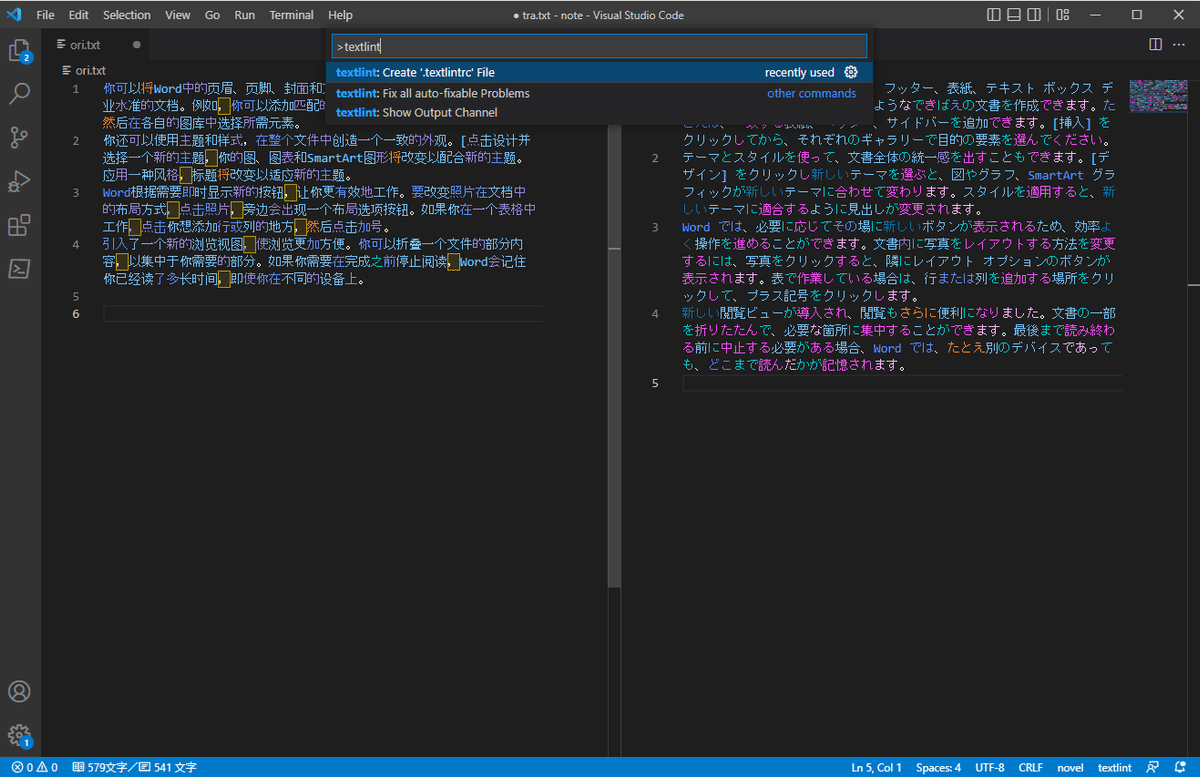The width and height of the screenshot is (1200, 777).
Task: Minimize the Visual Studio Code window
Action: pos(1095,15)
